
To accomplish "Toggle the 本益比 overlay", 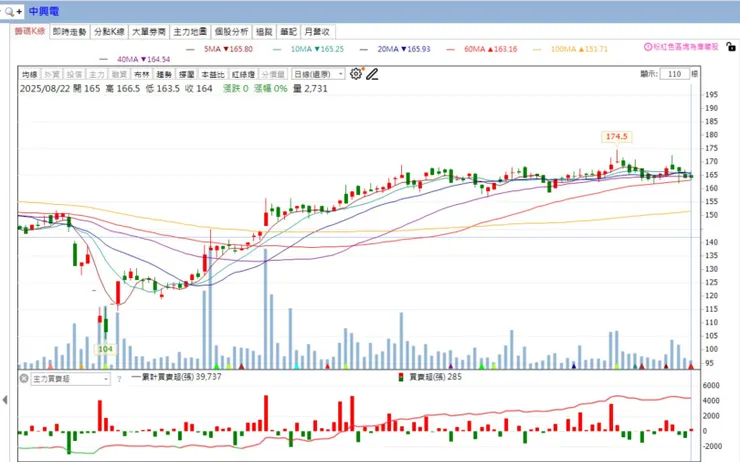I will click(x=213, y=75).
